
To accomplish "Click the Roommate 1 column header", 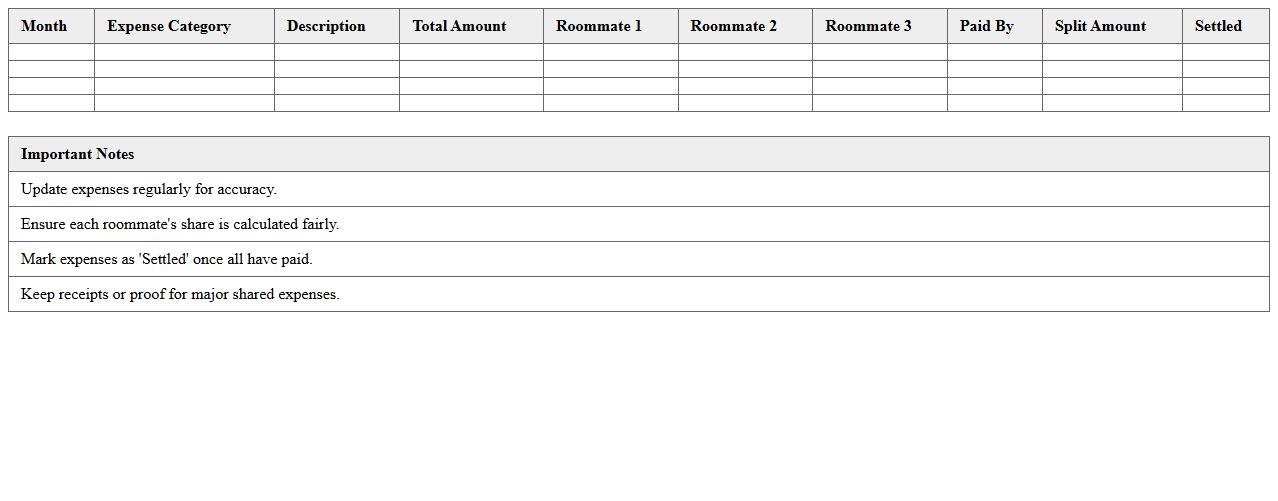I will [x=599, y=26].
